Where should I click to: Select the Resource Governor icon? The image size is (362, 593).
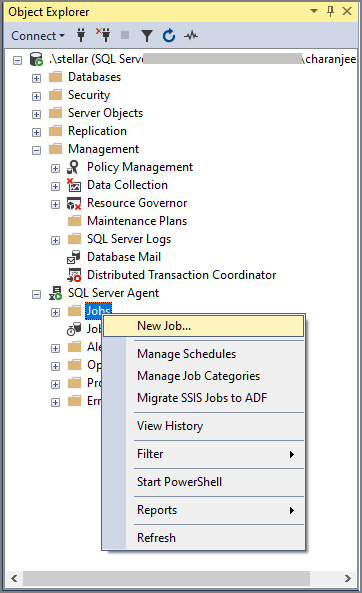click(74, 203)
